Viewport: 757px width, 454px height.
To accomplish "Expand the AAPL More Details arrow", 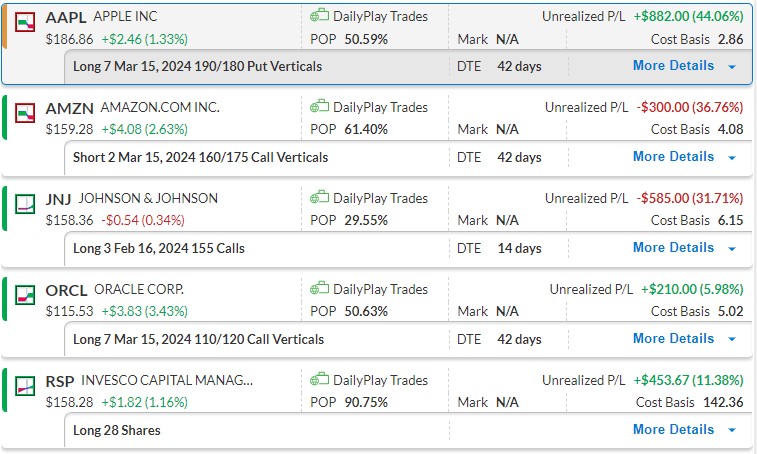I will (732, 67).
